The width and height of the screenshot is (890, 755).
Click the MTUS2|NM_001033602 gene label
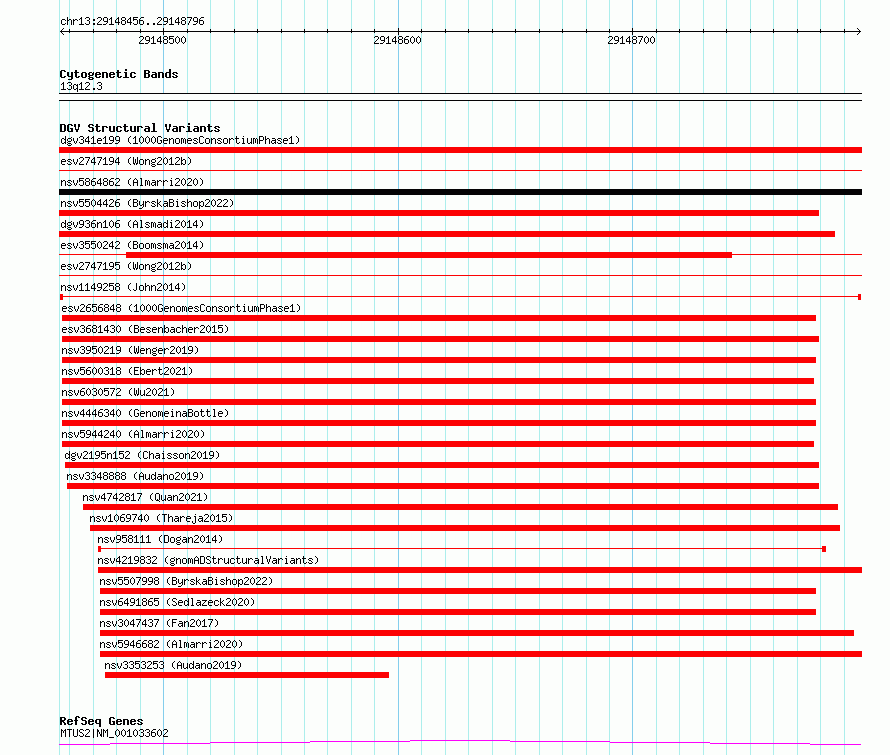pyautogui.click(x=114, y=733)
